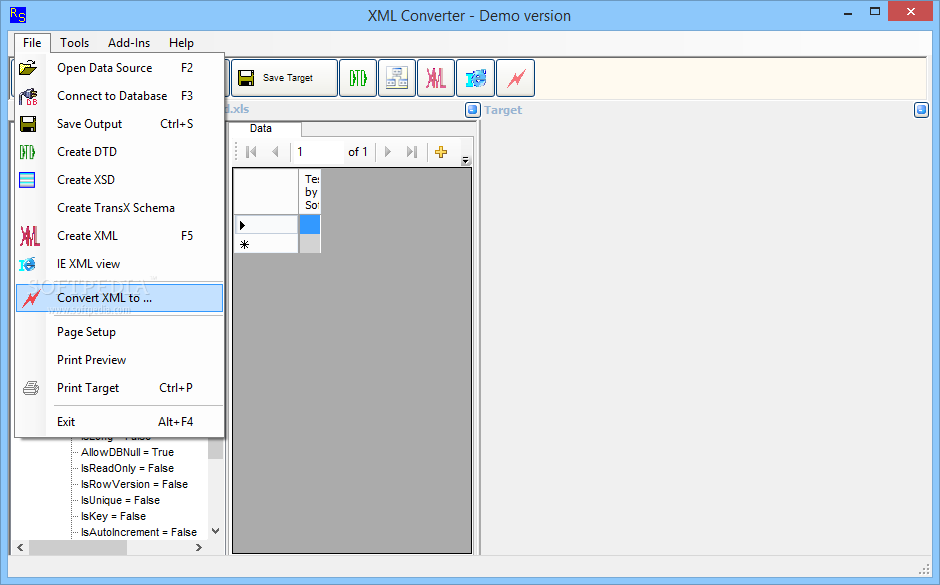The height and width of the screenshot is (585, 940).
Task: Select Connect to Database menu entry
Action: click(119, 96)
